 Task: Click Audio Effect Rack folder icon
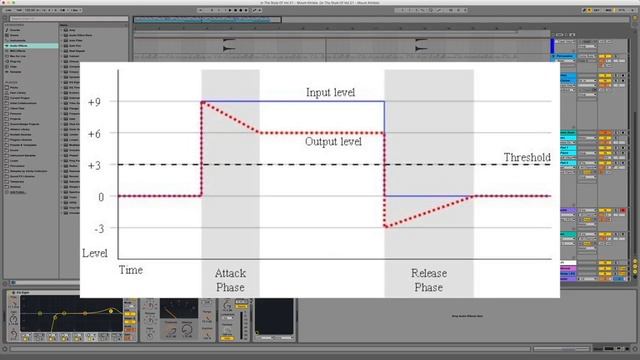(x=66, y=35)
